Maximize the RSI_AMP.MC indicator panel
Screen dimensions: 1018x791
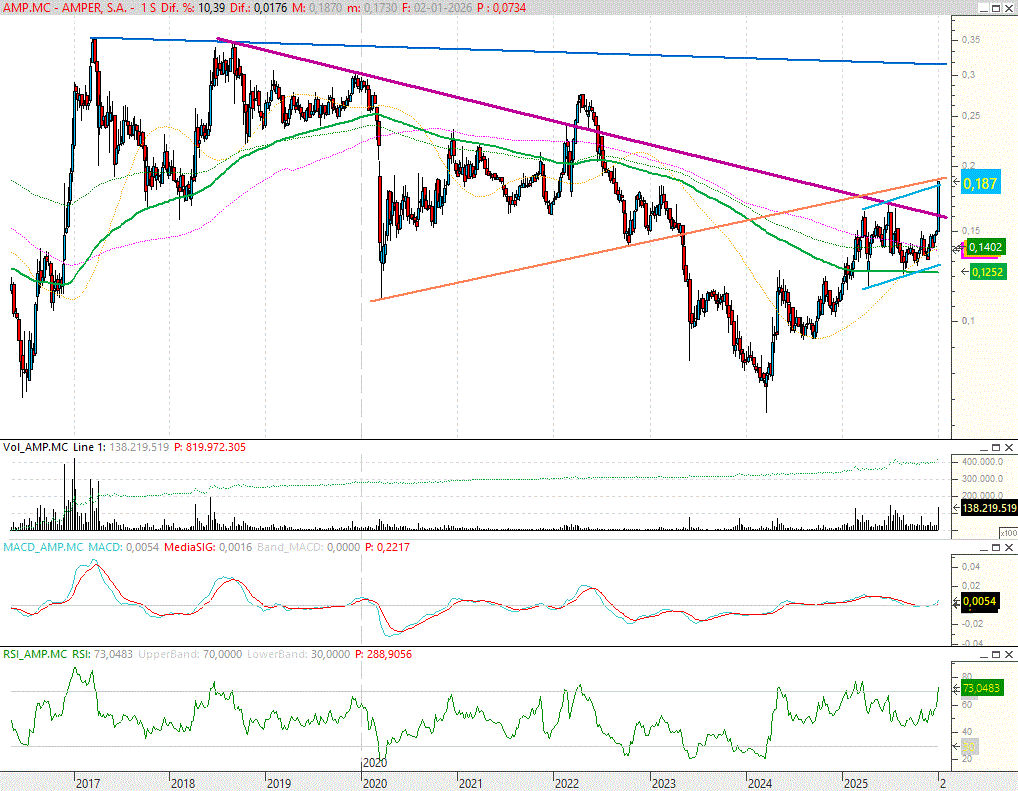pyautogui.click(x=996, y=655)
